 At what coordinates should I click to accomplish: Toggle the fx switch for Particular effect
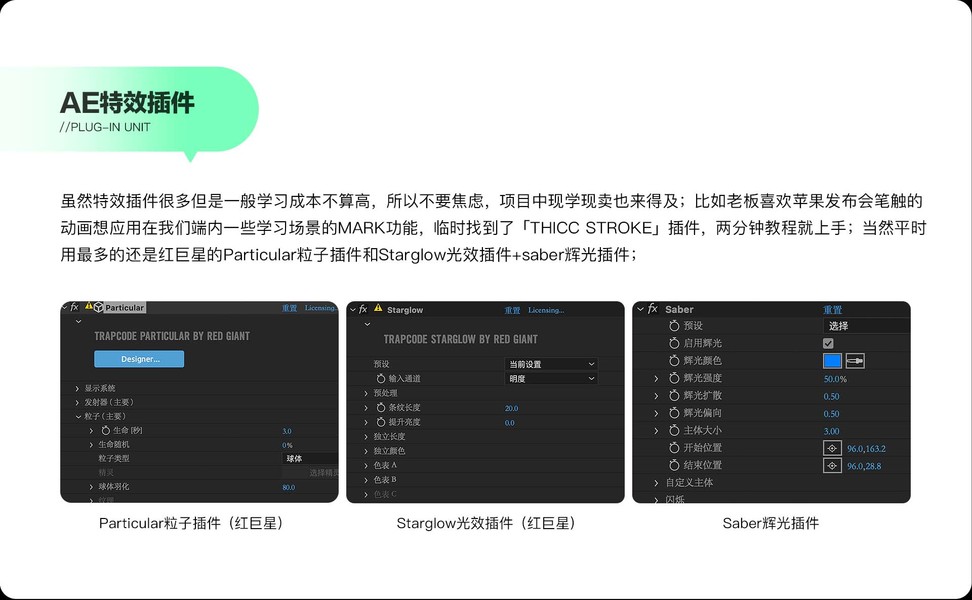coord(74,307)
